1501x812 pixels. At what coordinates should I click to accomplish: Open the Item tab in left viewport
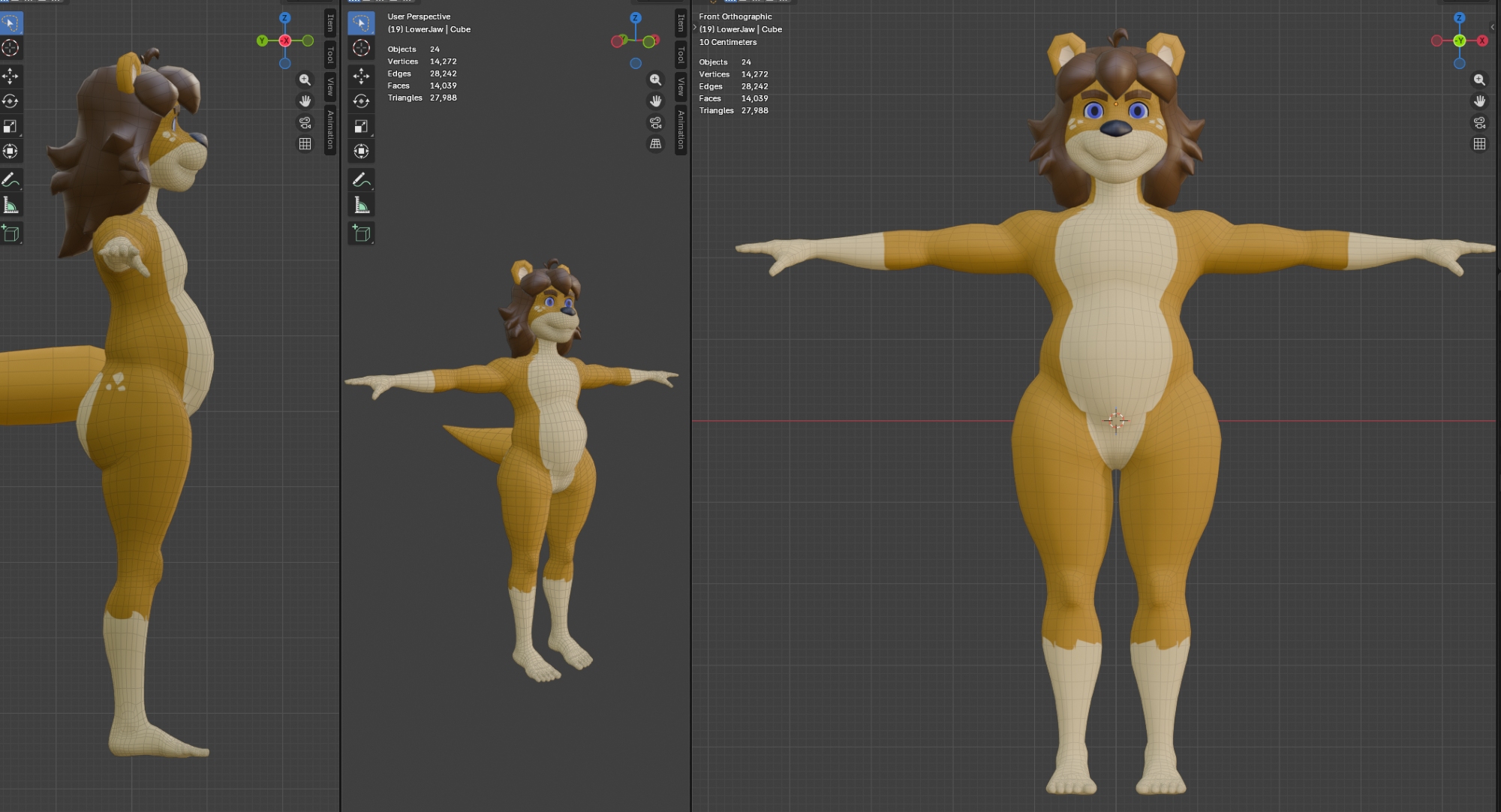(329, 23)
